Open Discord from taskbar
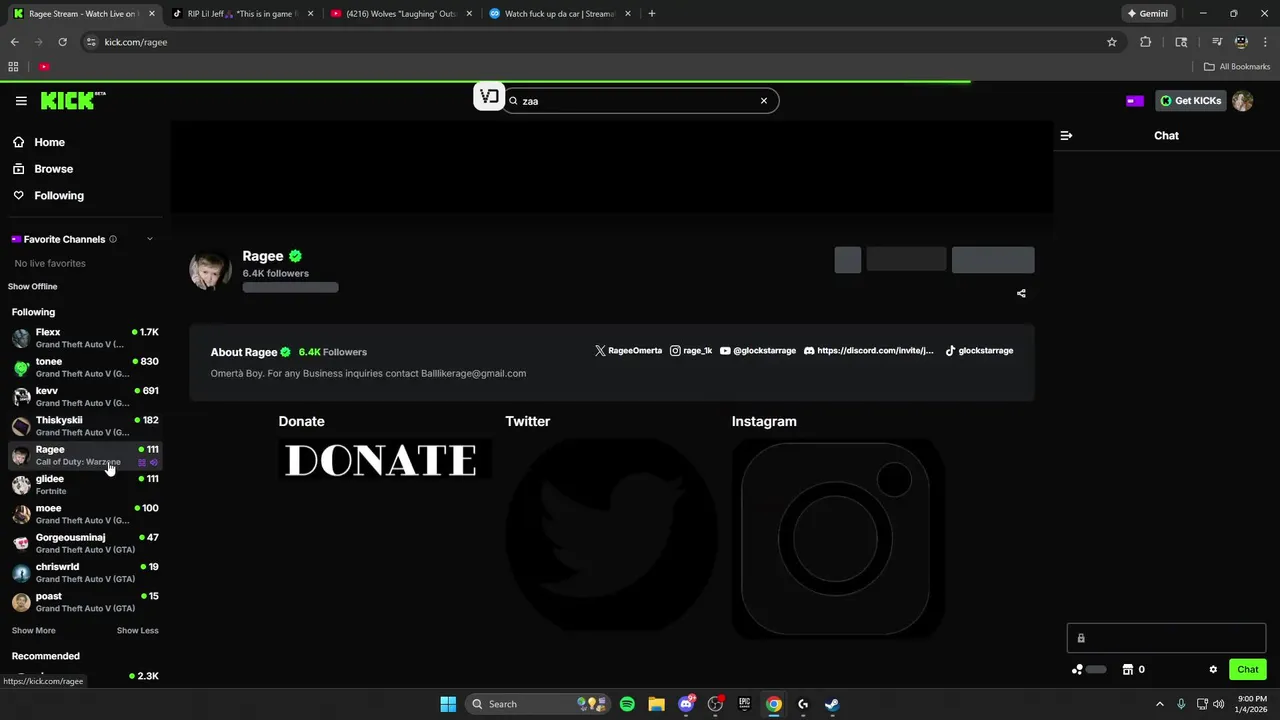The width and height of the screenshot is (1280, 720). 686,704
